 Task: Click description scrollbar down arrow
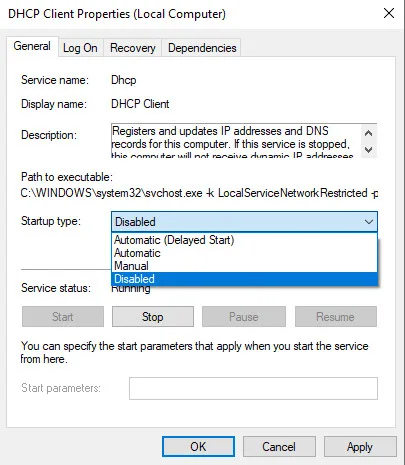click(368, 150)
